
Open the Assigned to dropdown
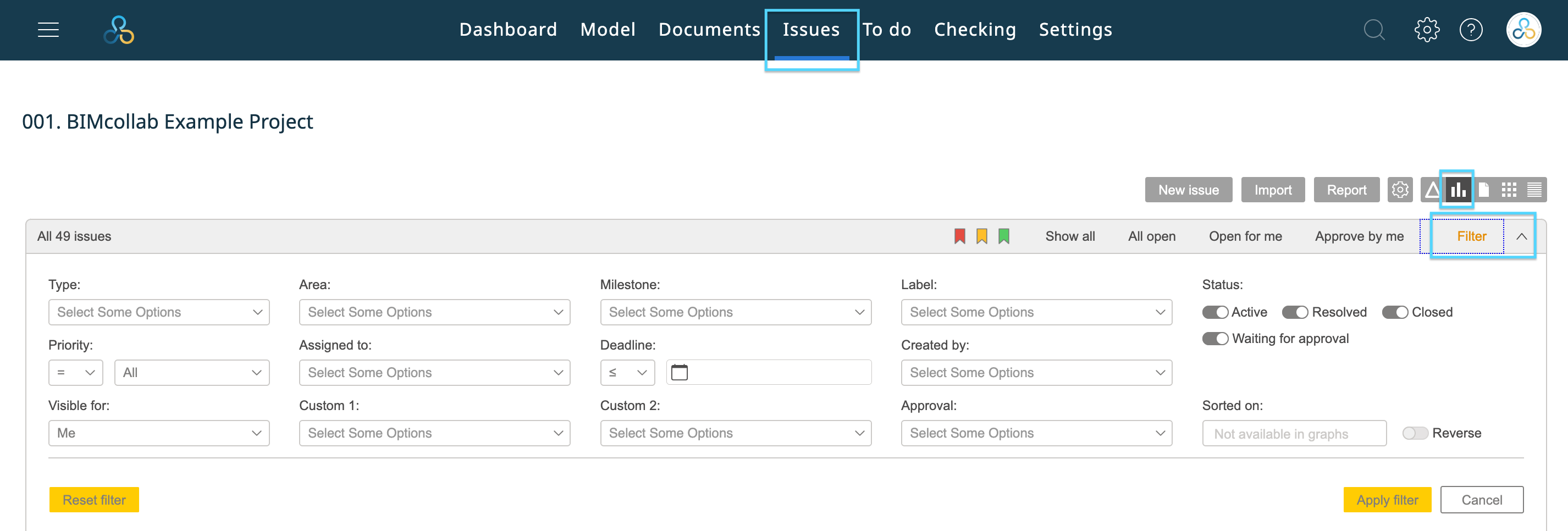point(434,372)
